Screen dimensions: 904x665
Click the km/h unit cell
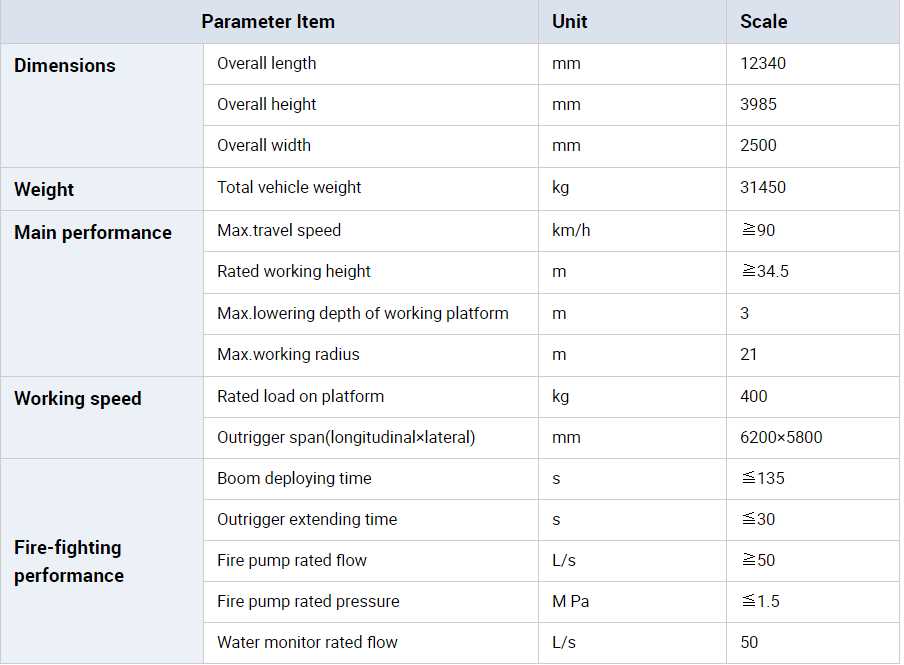pos(571,230)
